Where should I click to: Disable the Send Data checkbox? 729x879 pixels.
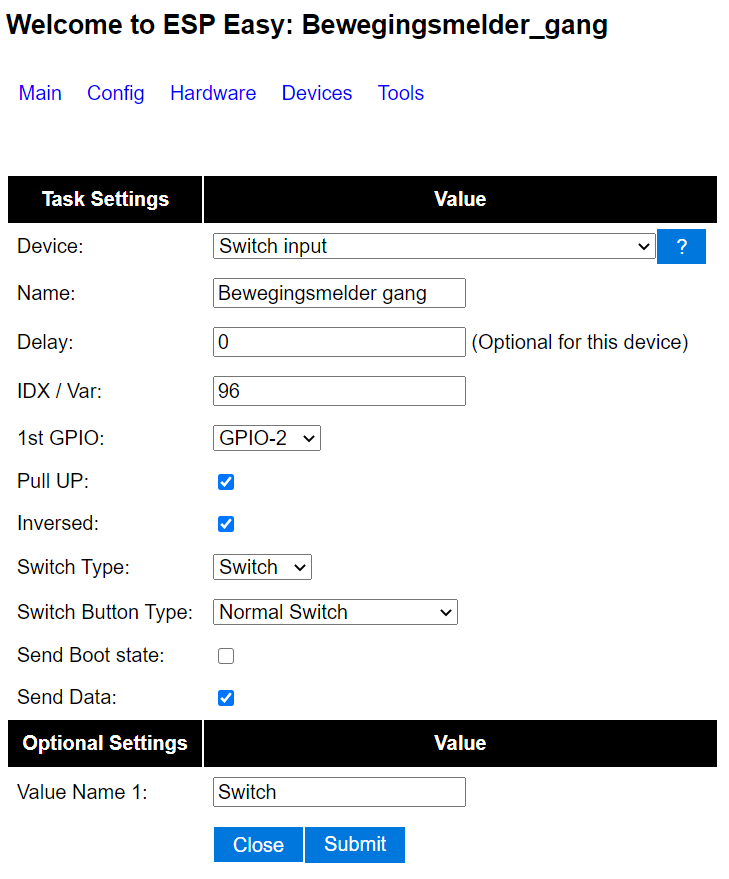(226, 697)
